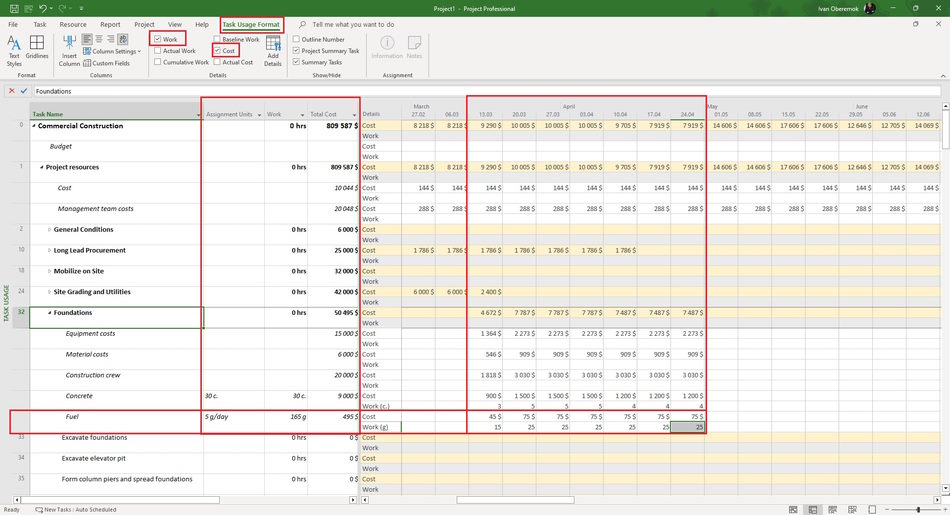Screen dimensions: 950x515
Task: Click the Foundations text in the entry bar
Action: pyautogui.click(x=53, y=91)
